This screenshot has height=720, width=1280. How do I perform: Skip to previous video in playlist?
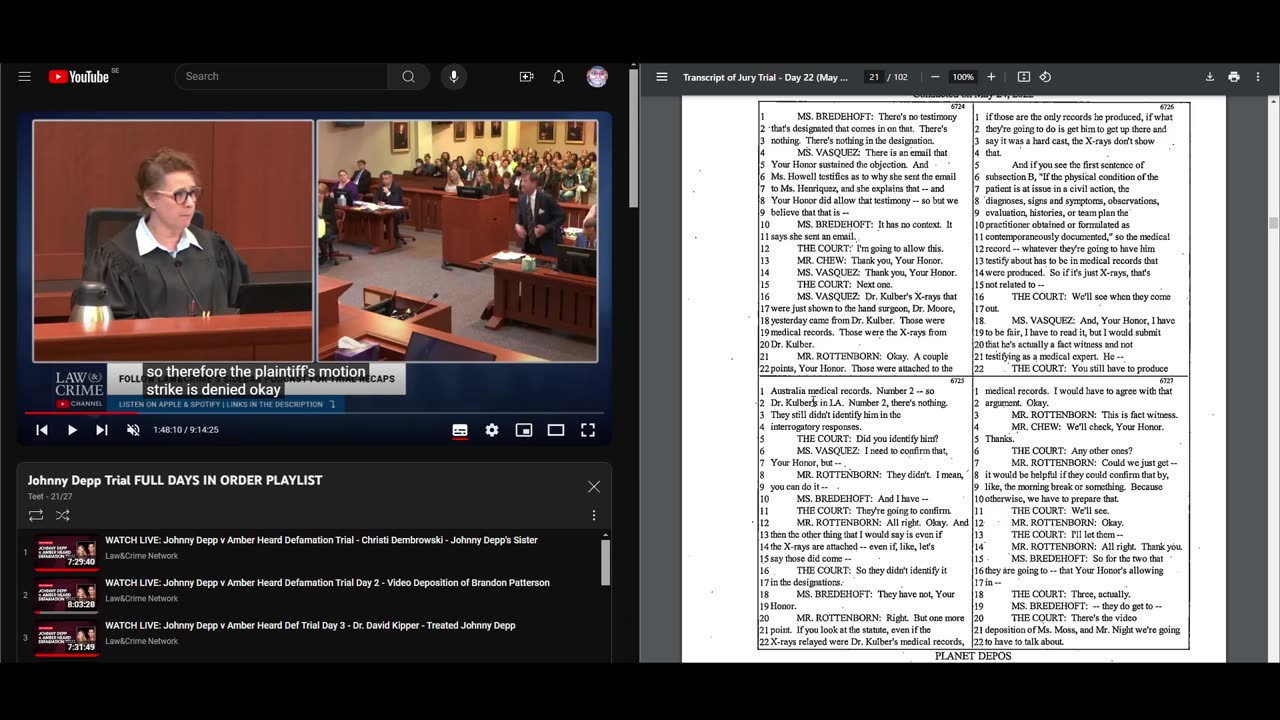coord(42,430)
